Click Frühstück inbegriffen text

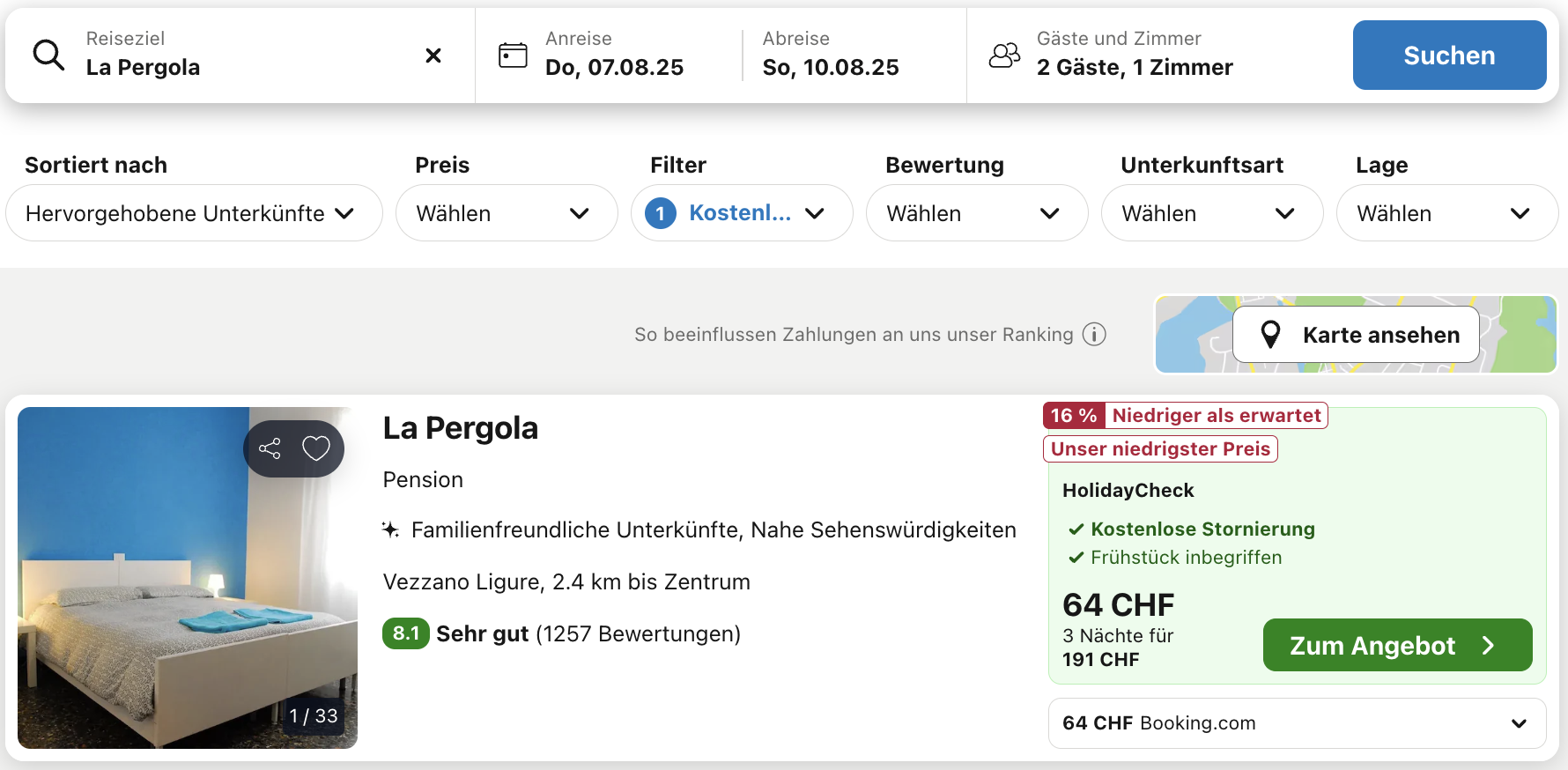point(1186,558)
